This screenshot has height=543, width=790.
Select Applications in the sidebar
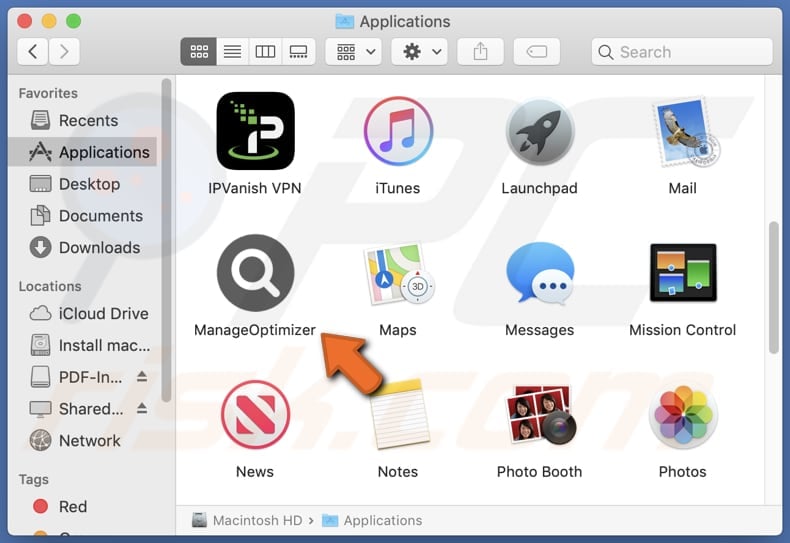pos(84,152)
